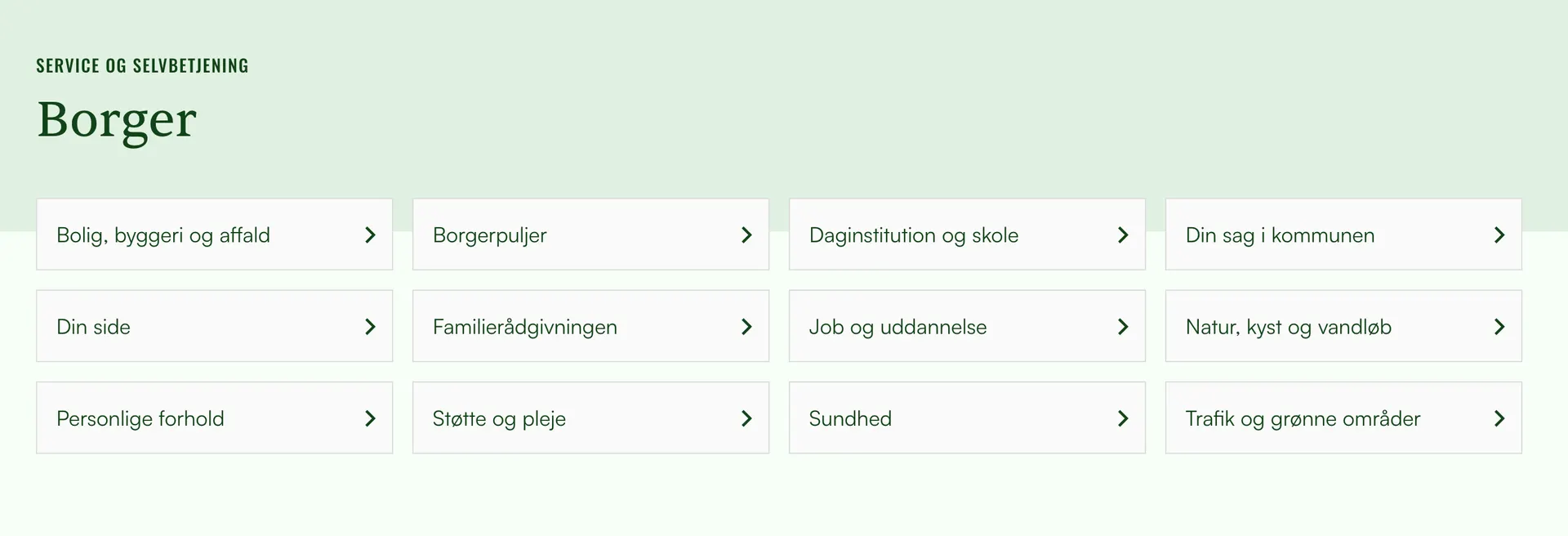
Task: Click the chevron next to Daginstitution og skole
Action: tap(1123, 235)
